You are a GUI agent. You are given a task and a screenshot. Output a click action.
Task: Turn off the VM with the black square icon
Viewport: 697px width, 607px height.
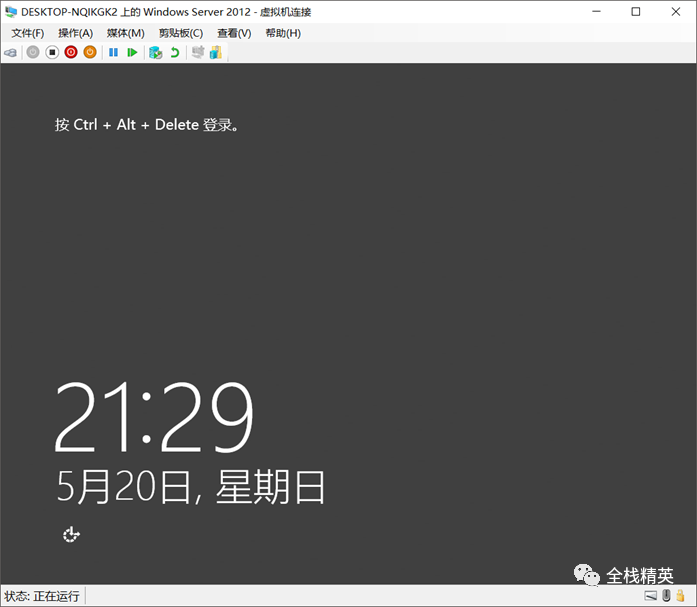click(x=52, y=52)
